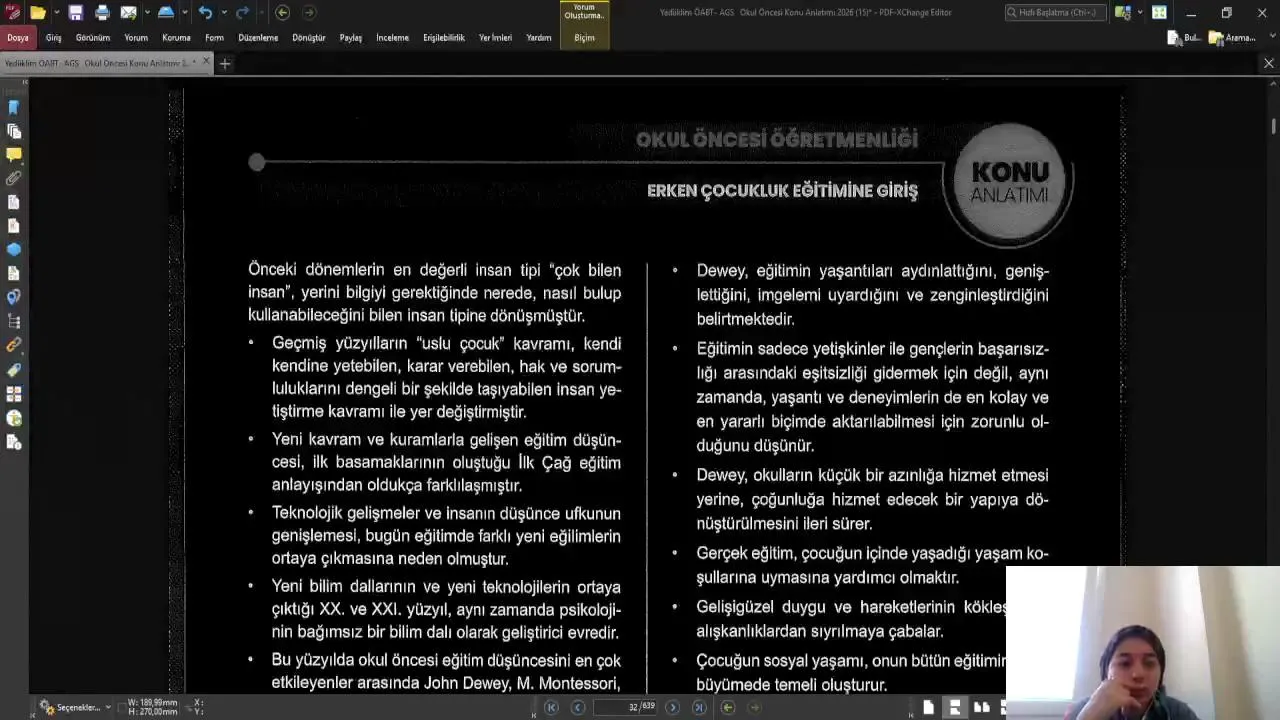Image resolution: width=1280 pixels, height=720 pixels.
Task: Switch to the Dönüştür ribbon tab
Action: click(x=309, y=38)
